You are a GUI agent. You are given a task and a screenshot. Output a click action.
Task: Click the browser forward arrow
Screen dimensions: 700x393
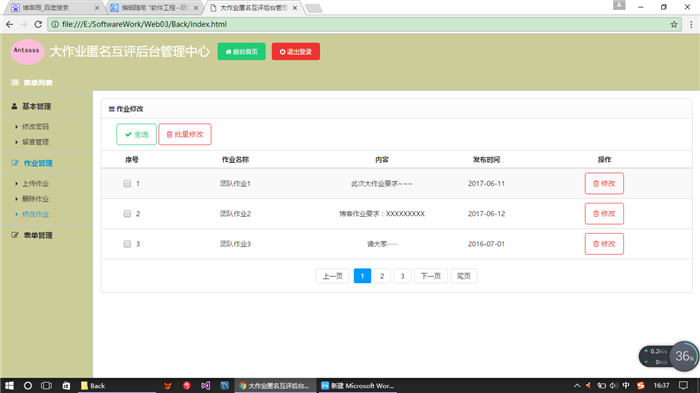click(24, 24)
